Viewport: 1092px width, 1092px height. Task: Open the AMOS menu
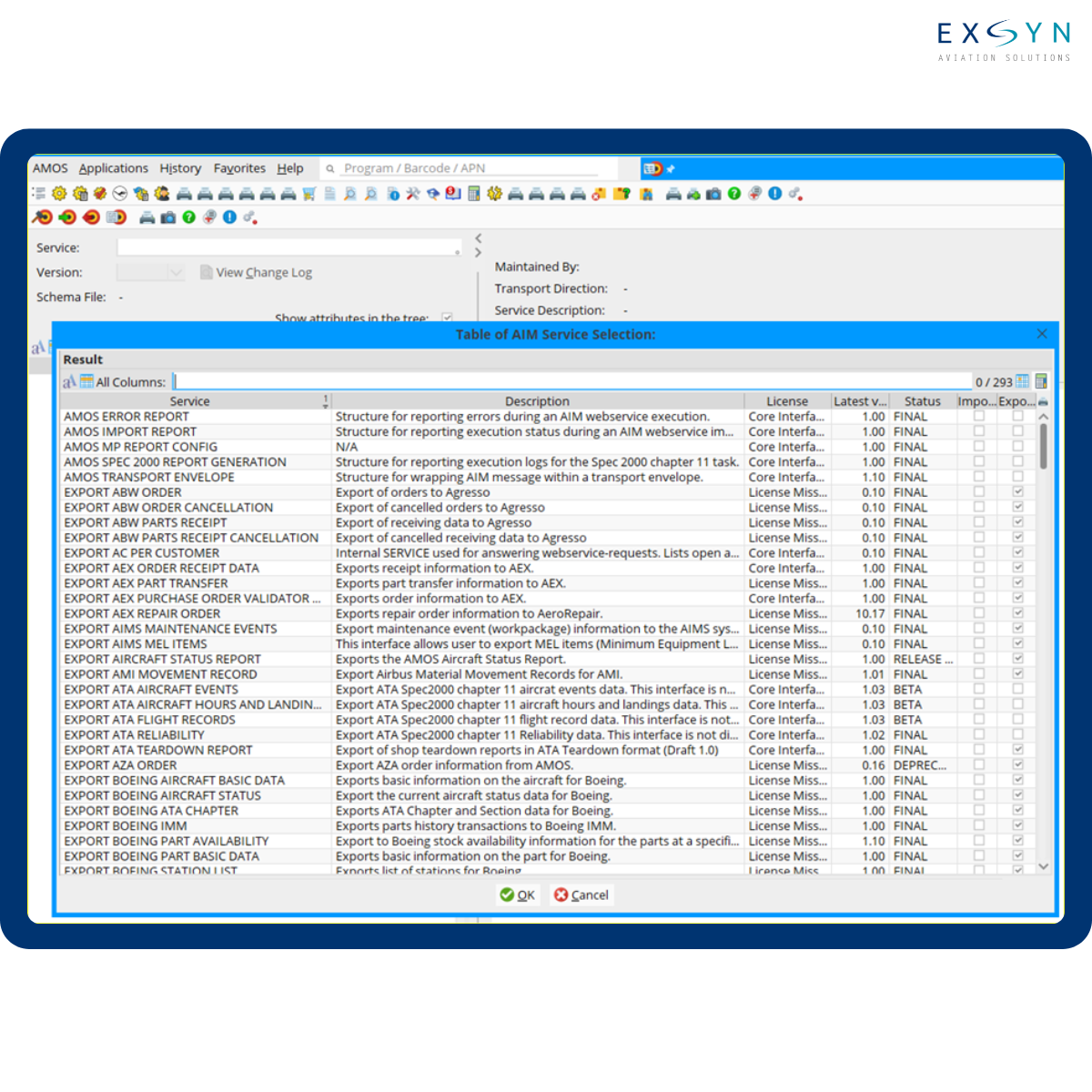(50, 168)
